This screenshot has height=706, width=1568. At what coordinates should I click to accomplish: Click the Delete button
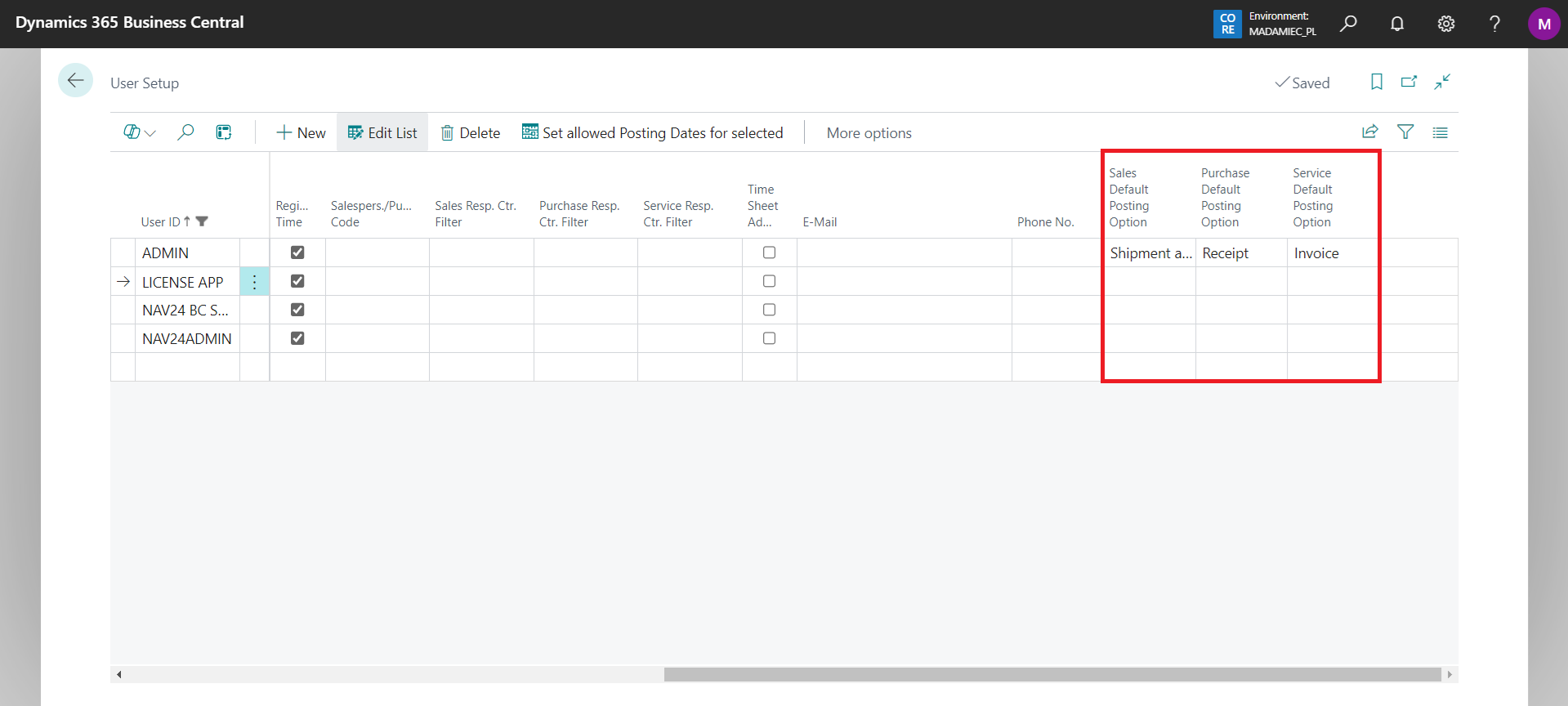click(x=471, y=133)
